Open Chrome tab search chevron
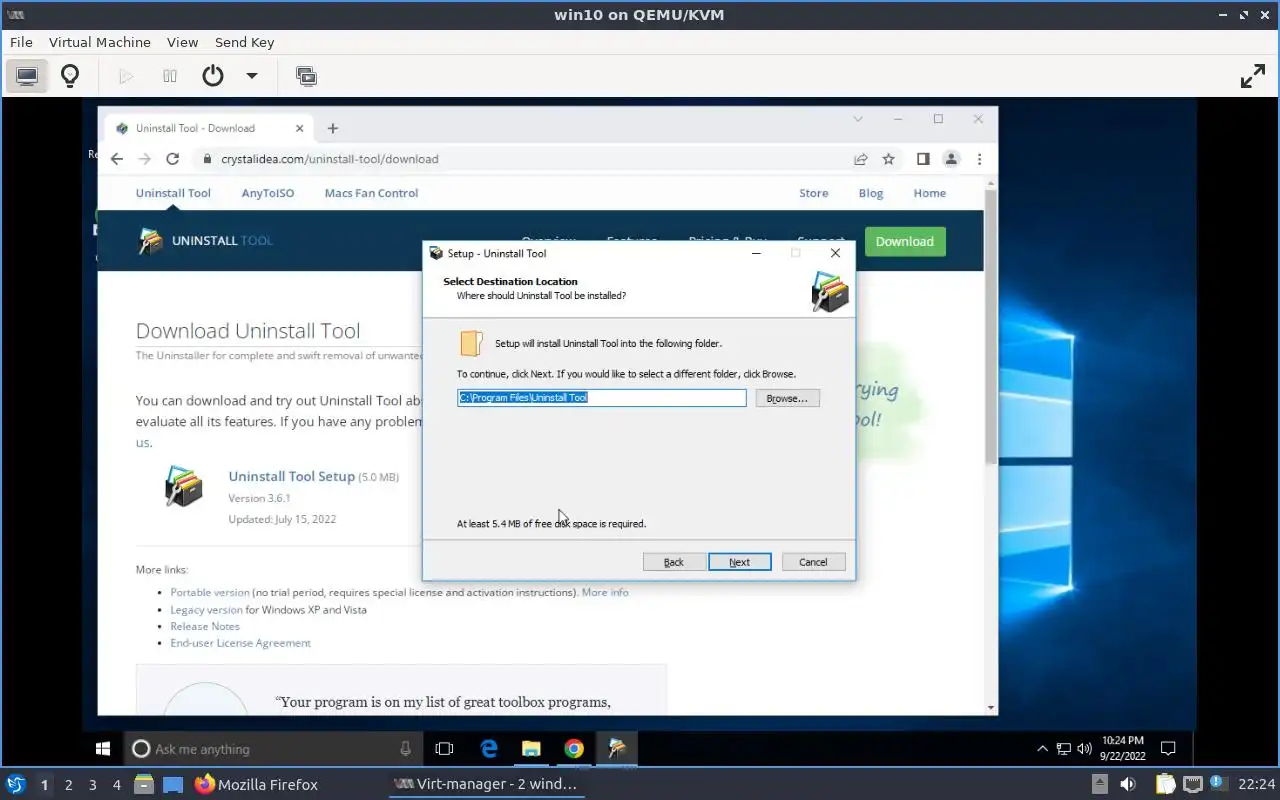1280x800 pixels. (x=858, y=119)
